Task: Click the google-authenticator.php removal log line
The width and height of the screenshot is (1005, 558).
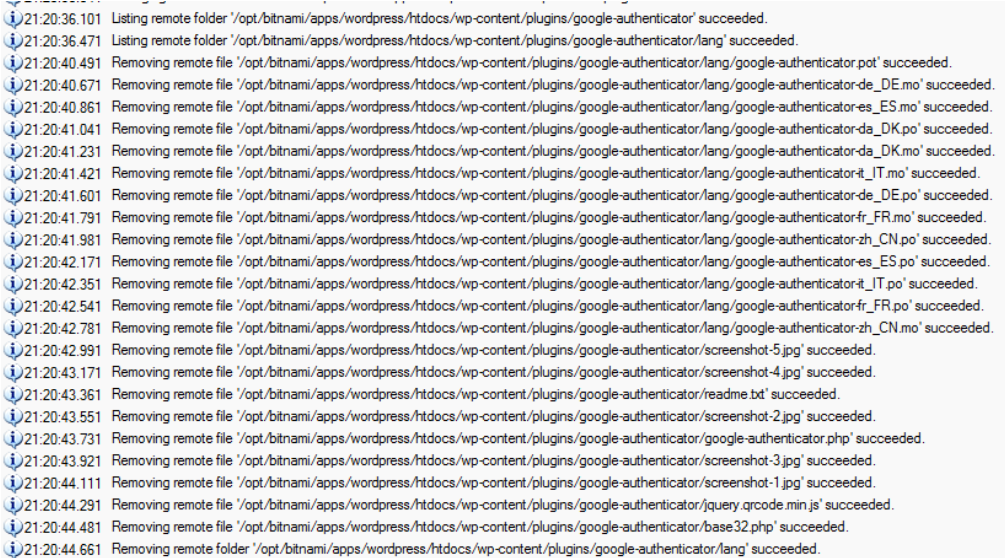Action: (x=465, y=439)
